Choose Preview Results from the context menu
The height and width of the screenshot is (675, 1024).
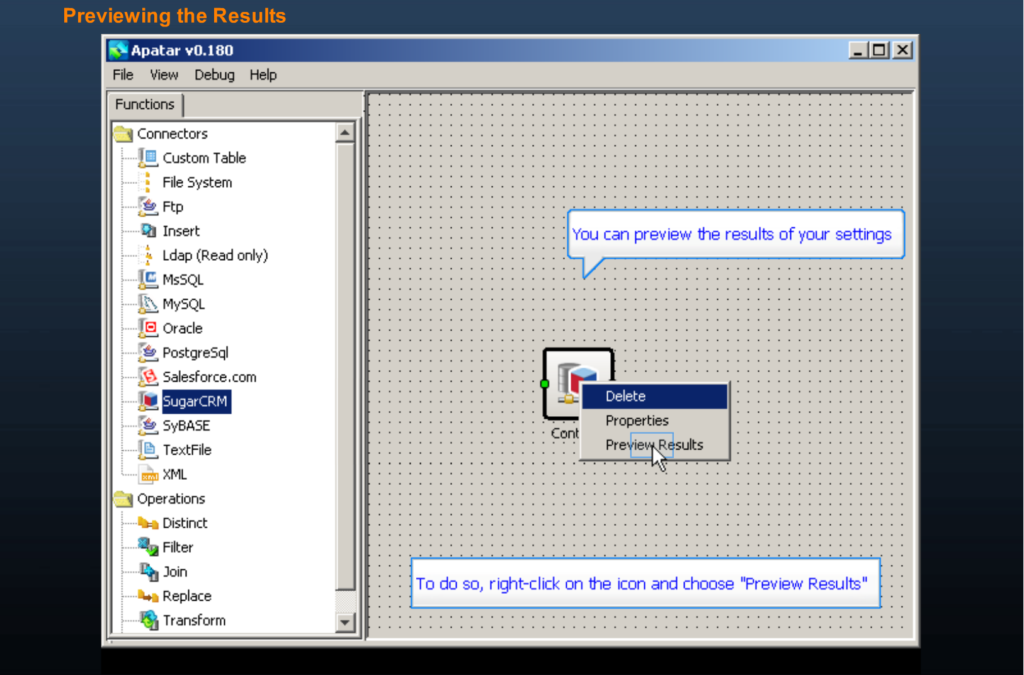pyautogui.click(x=654, y=445)
